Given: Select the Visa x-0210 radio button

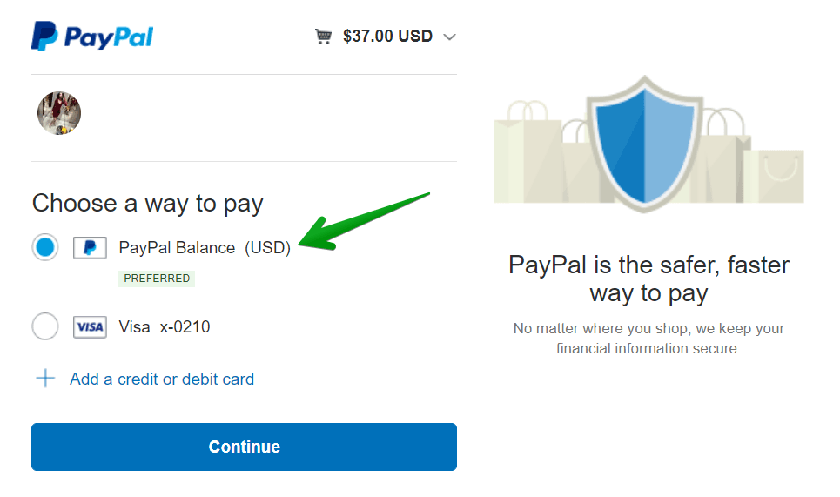Looking at the screenshot, I should (45, 327).
